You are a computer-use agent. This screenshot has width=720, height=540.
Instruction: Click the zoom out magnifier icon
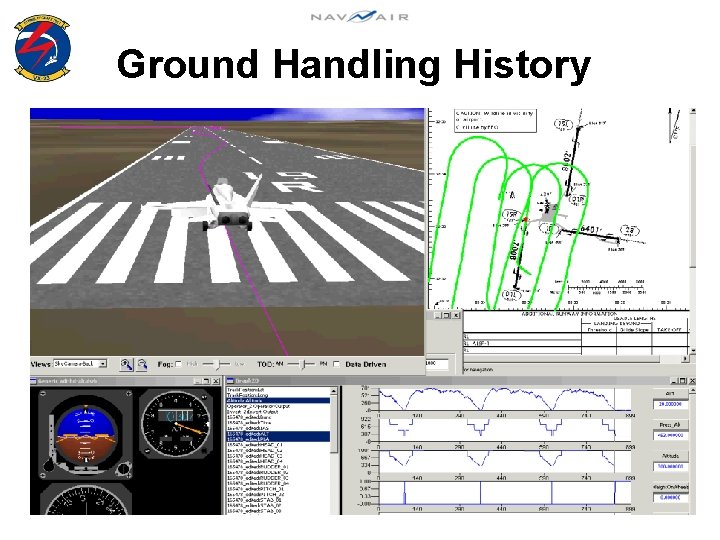[142, 365]
